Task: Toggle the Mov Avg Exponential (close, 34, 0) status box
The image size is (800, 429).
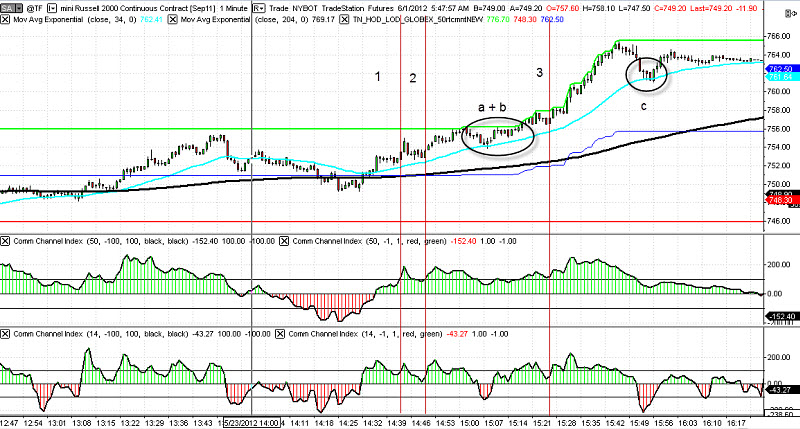Action: (x=5, y=19)
